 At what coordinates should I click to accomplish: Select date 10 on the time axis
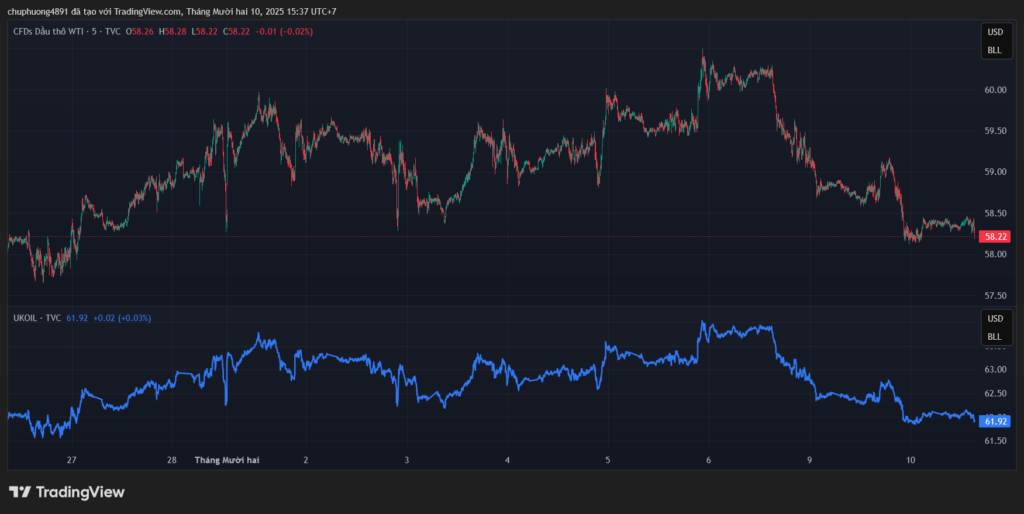910,460
